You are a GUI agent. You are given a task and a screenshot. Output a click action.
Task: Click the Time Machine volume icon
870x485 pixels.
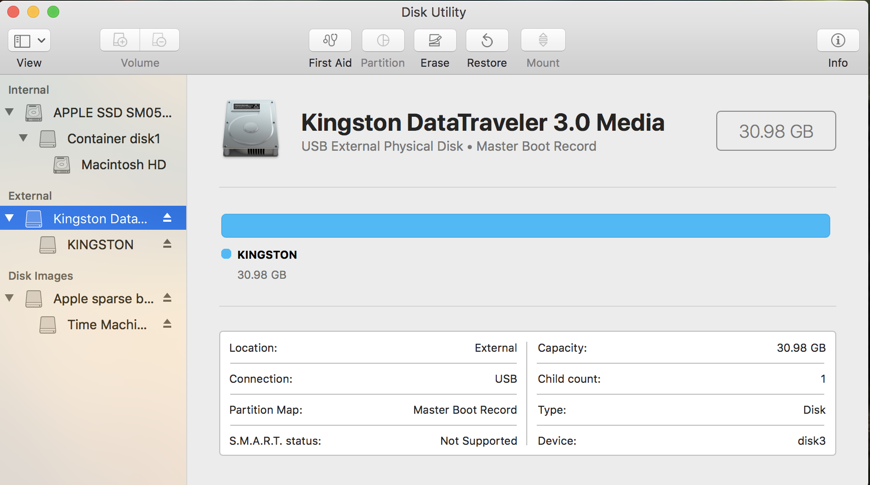pyautogui.click(x=48, y=325)
